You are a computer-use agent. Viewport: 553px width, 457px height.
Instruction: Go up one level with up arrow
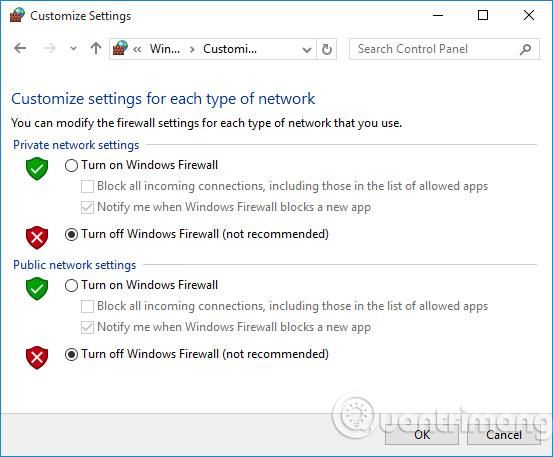pos(96,48)
